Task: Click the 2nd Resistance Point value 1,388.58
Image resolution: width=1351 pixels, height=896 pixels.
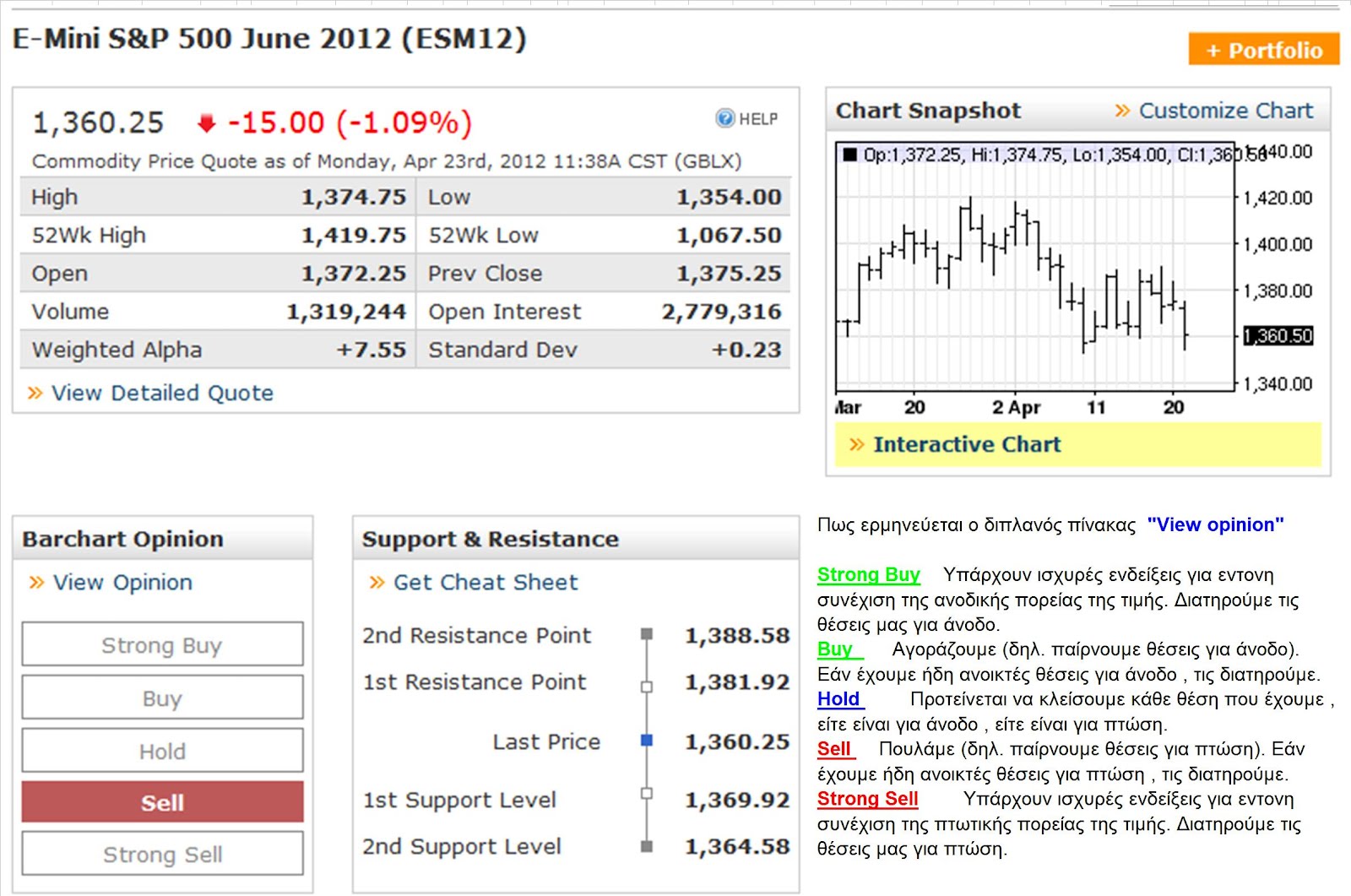Action: pyautogui.click(x=737, y=636)
